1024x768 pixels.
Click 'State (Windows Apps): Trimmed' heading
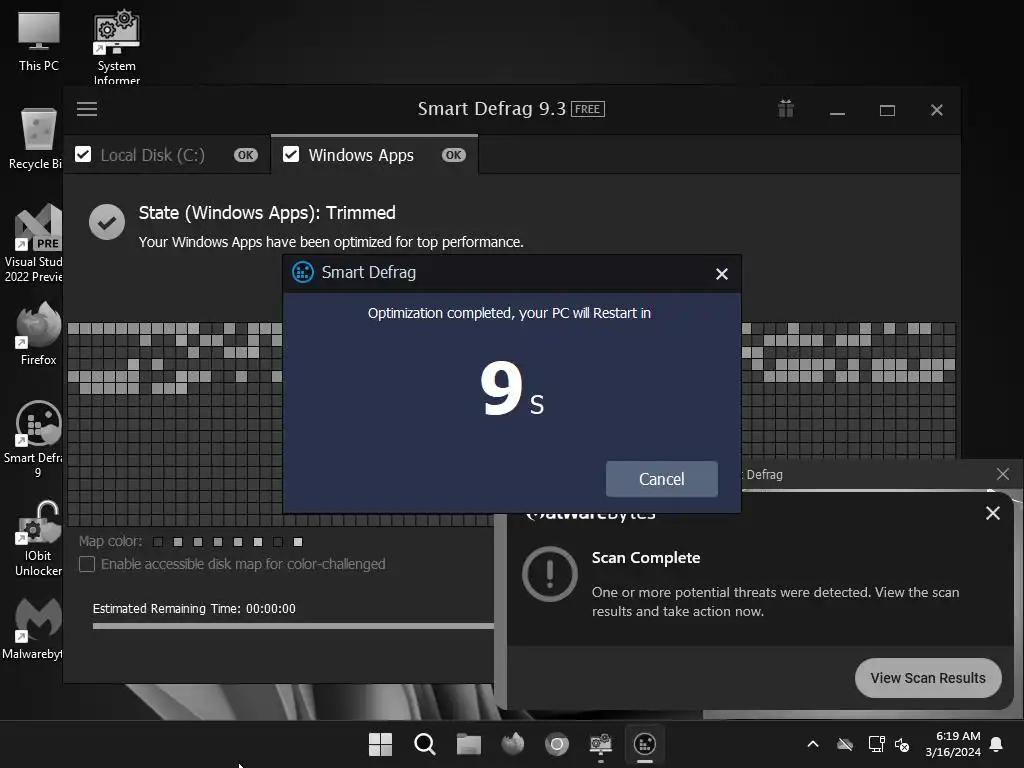point(267,213)
